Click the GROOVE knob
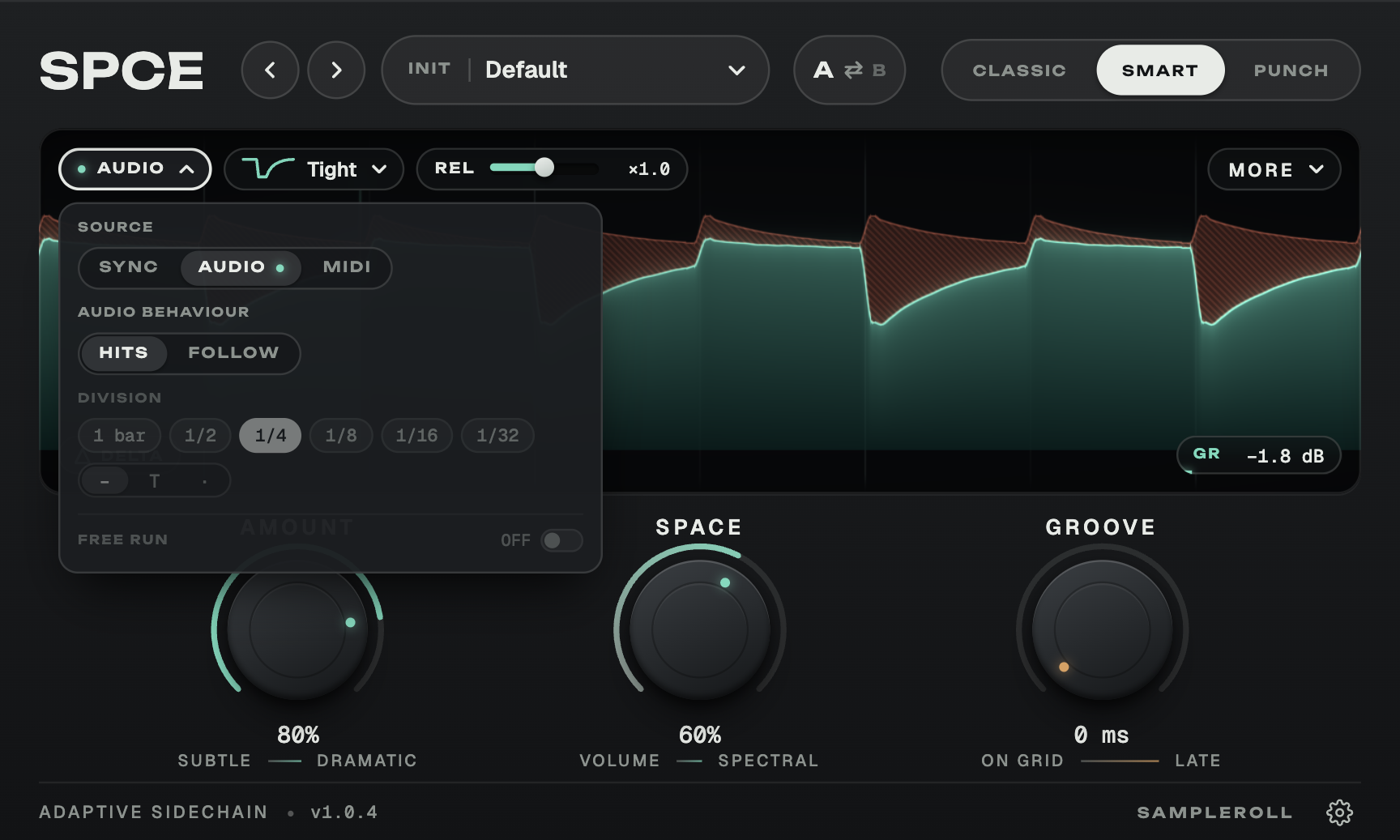 point(1102,629)
